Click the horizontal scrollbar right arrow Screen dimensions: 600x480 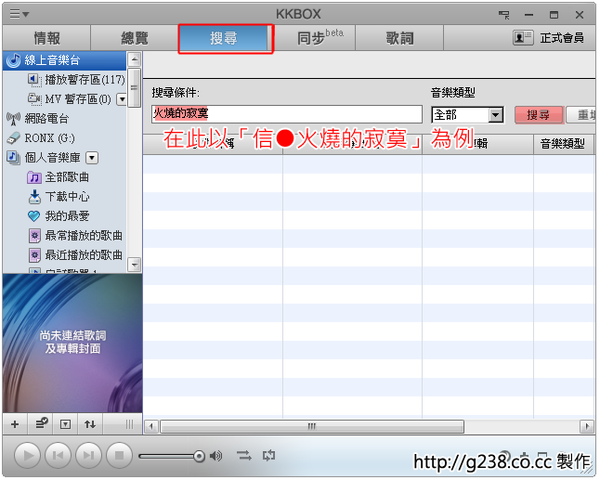pos(587,426)
